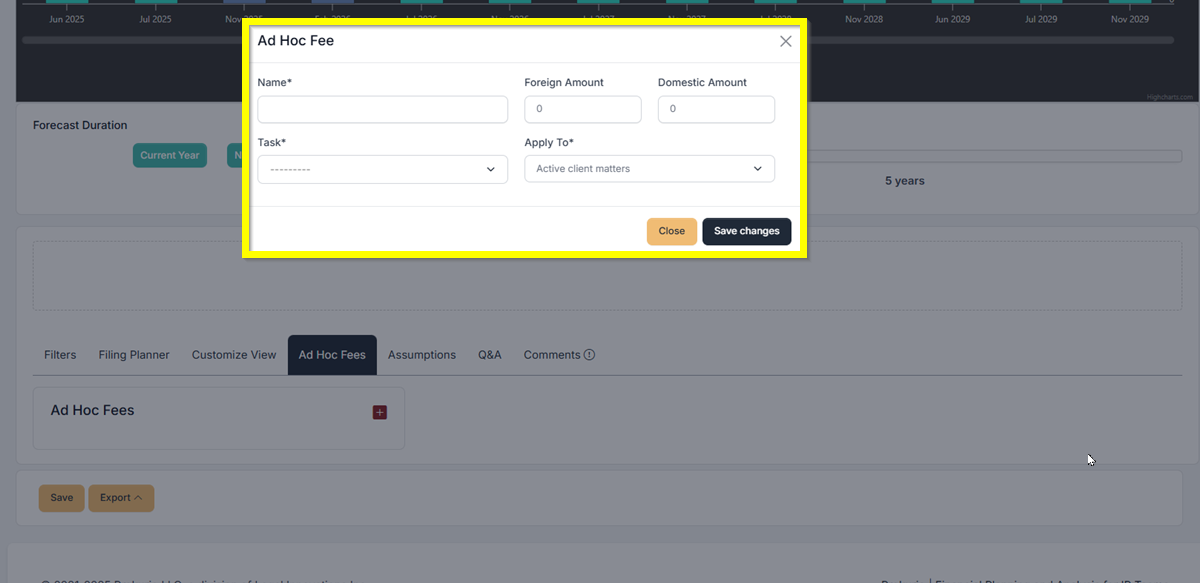Viewport: 1200px width, 583px height.
Task: Click into the Domestic Amount field
Action: coord(716,109)
